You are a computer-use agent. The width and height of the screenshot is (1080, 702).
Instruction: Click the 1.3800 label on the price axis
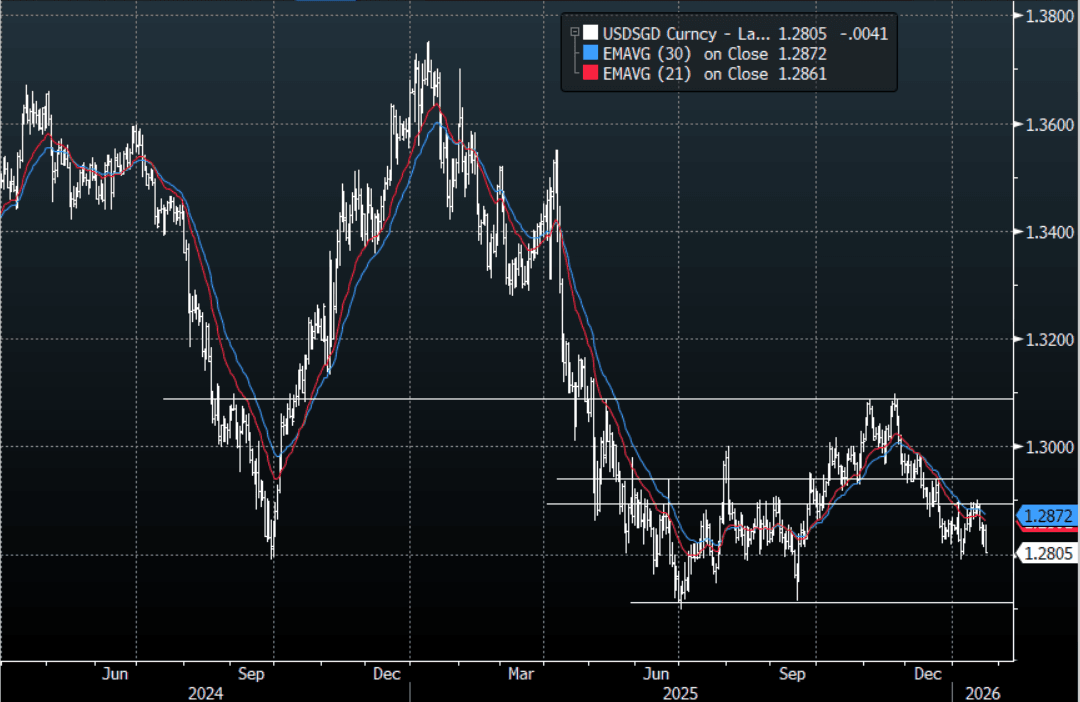coord(1047,16)
